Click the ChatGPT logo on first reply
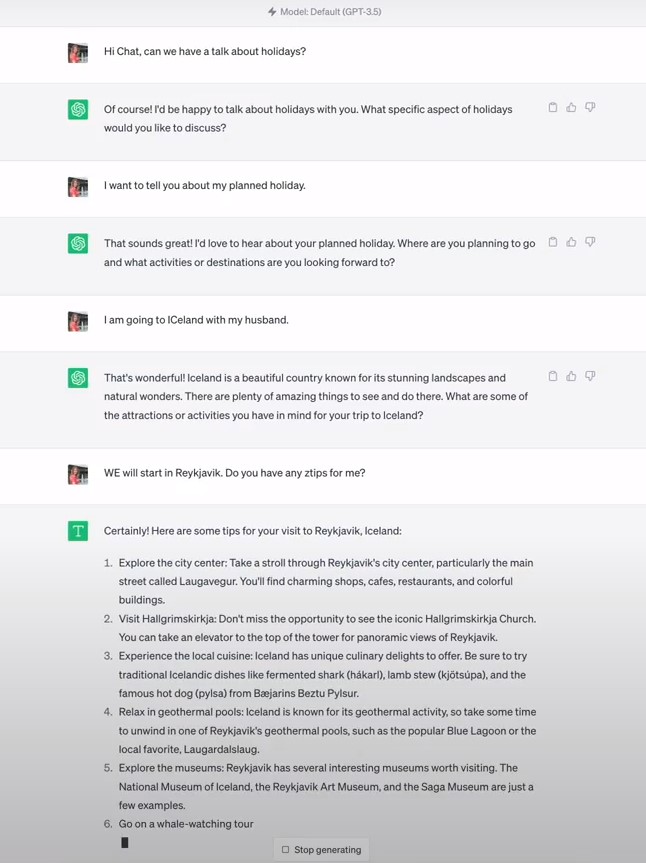The height and width of the screenshot is (863, 646). [x=78, y=110]
